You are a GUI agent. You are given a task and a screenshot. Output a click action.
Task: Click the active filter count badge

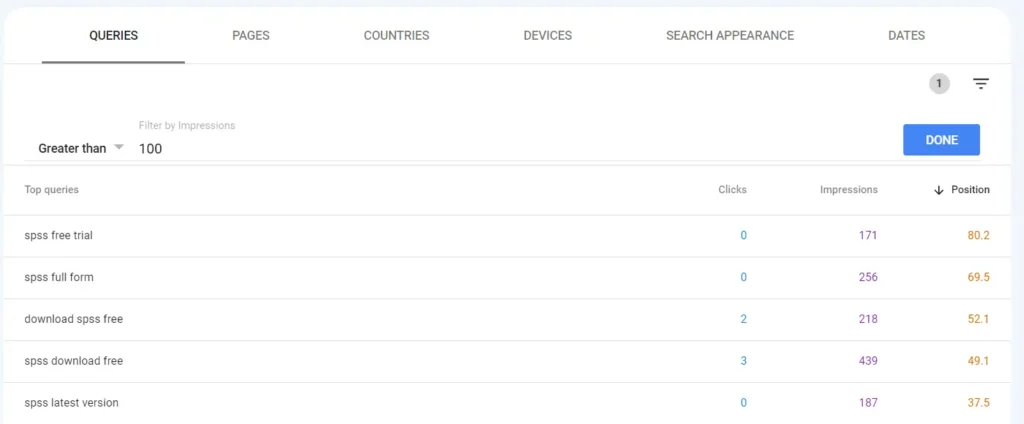pos(939,84)
